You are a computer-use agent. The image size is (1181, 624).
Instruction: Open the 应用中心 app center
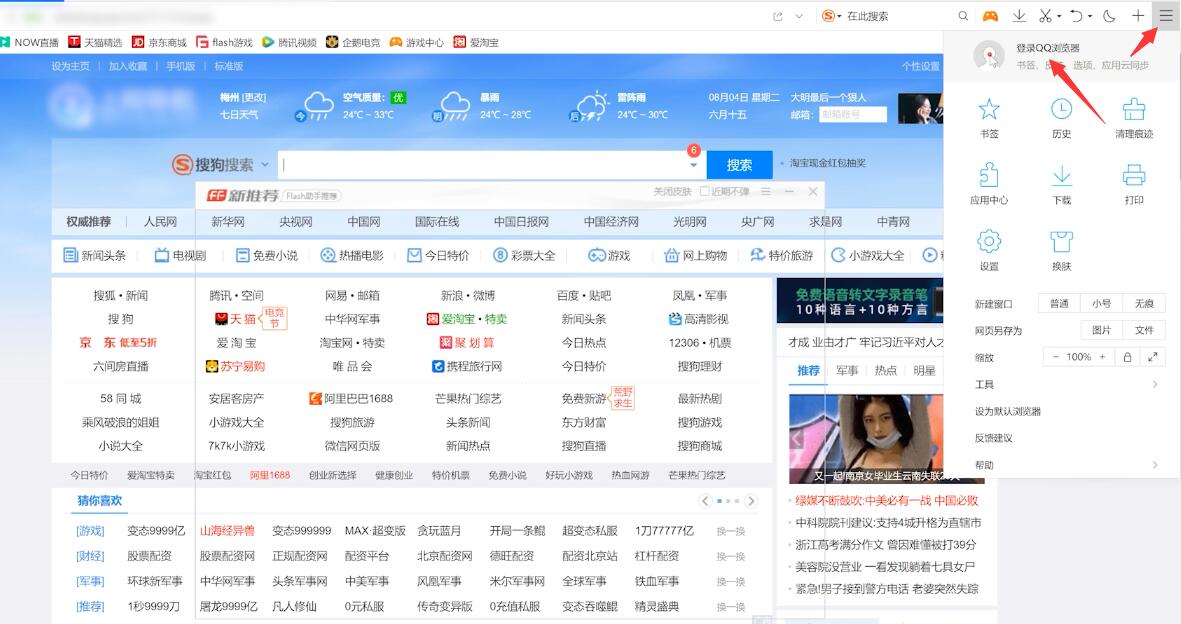[x=989, y=182]
